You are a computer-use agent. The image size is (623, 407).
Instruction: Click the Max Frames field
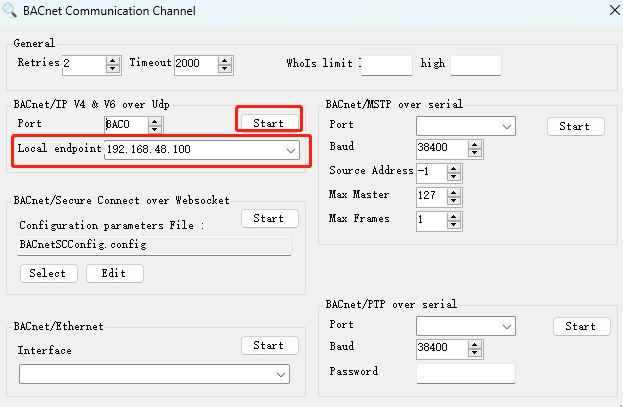pyautogui.click(x=431, y=221)
